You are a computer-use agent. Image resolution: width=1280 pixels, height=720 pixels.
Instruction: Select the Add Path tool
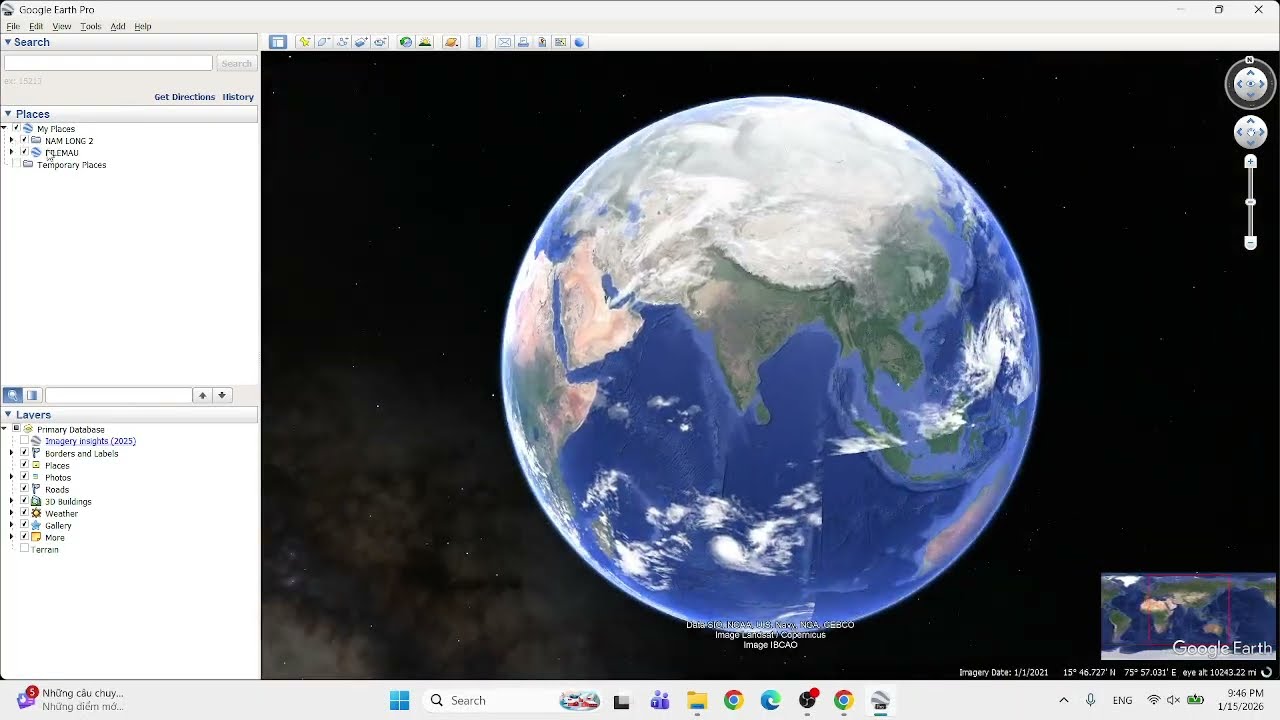(343, 42)
